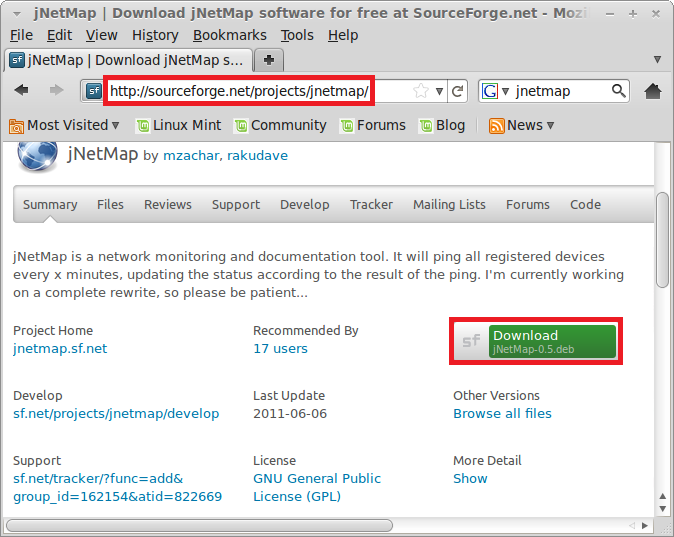Open the 17 users link

point(280,348)
